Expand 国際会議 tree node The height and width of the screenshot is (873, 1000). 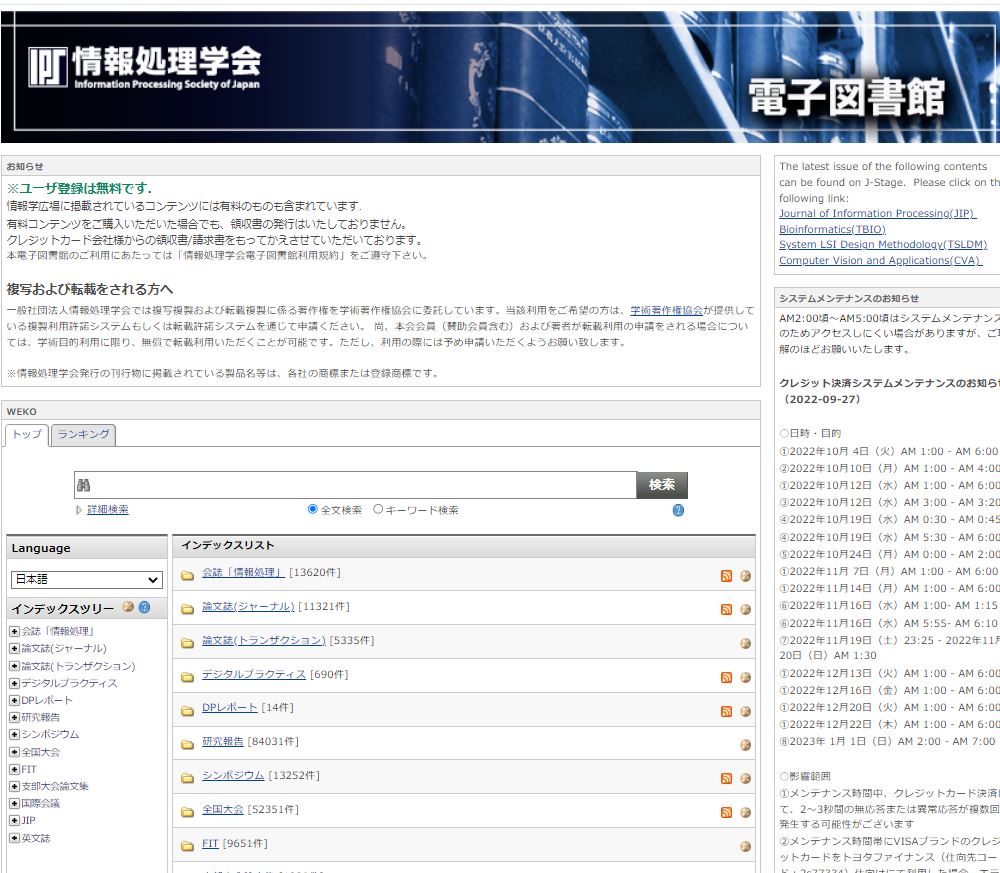pyautogui.click(x=14, y=803)
